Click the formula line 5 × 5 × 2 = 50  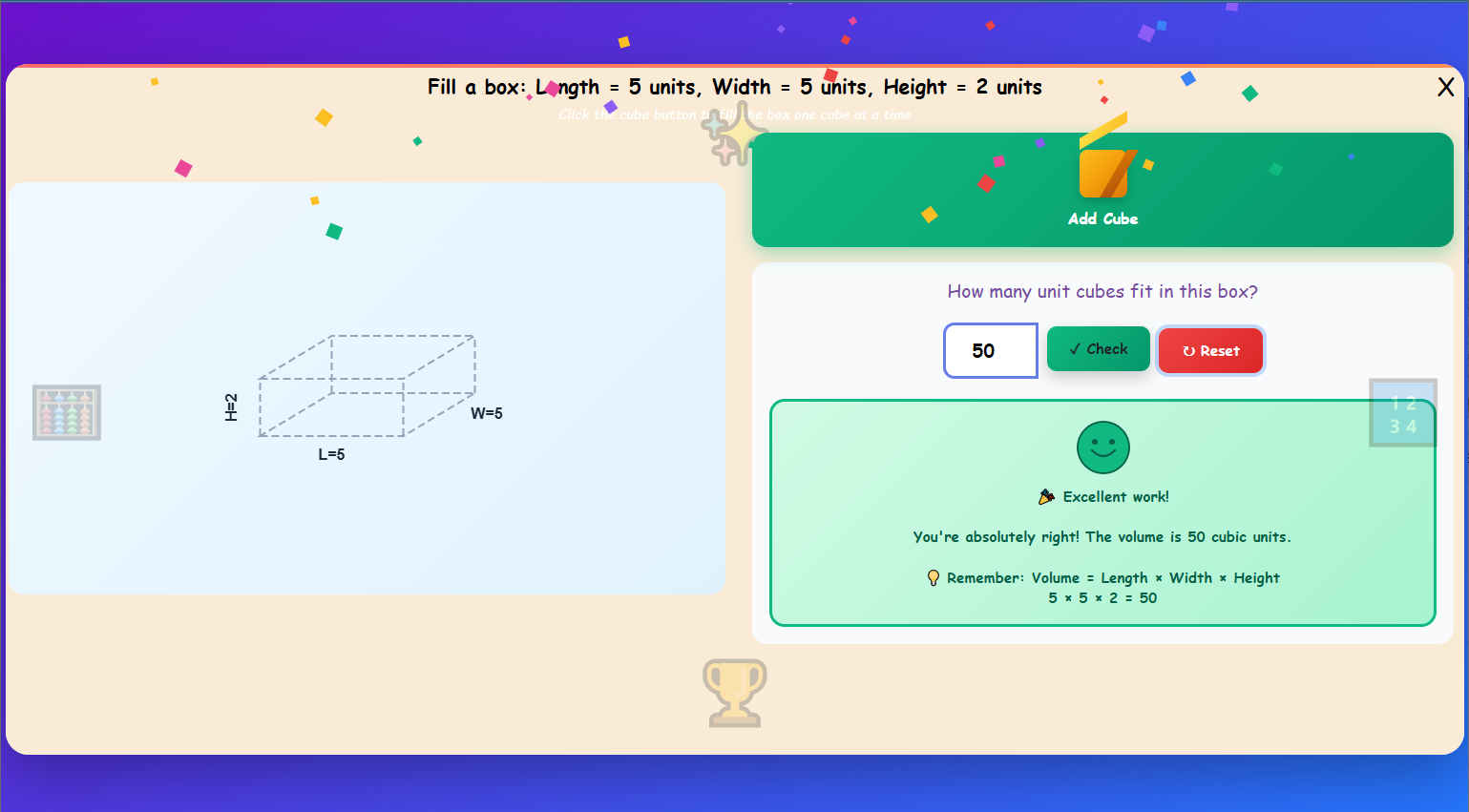[x=1102, y=597]
